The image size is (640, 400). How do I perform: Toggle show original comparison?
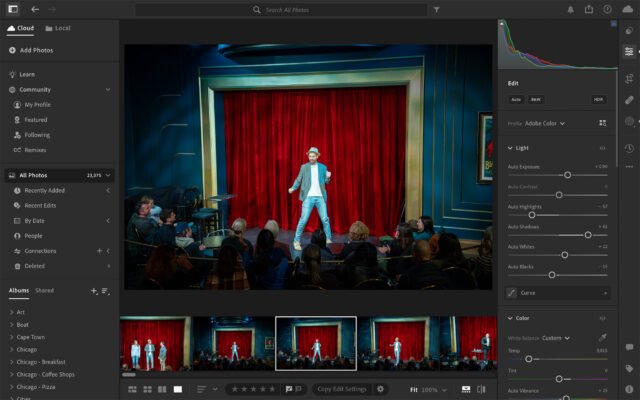481,389
